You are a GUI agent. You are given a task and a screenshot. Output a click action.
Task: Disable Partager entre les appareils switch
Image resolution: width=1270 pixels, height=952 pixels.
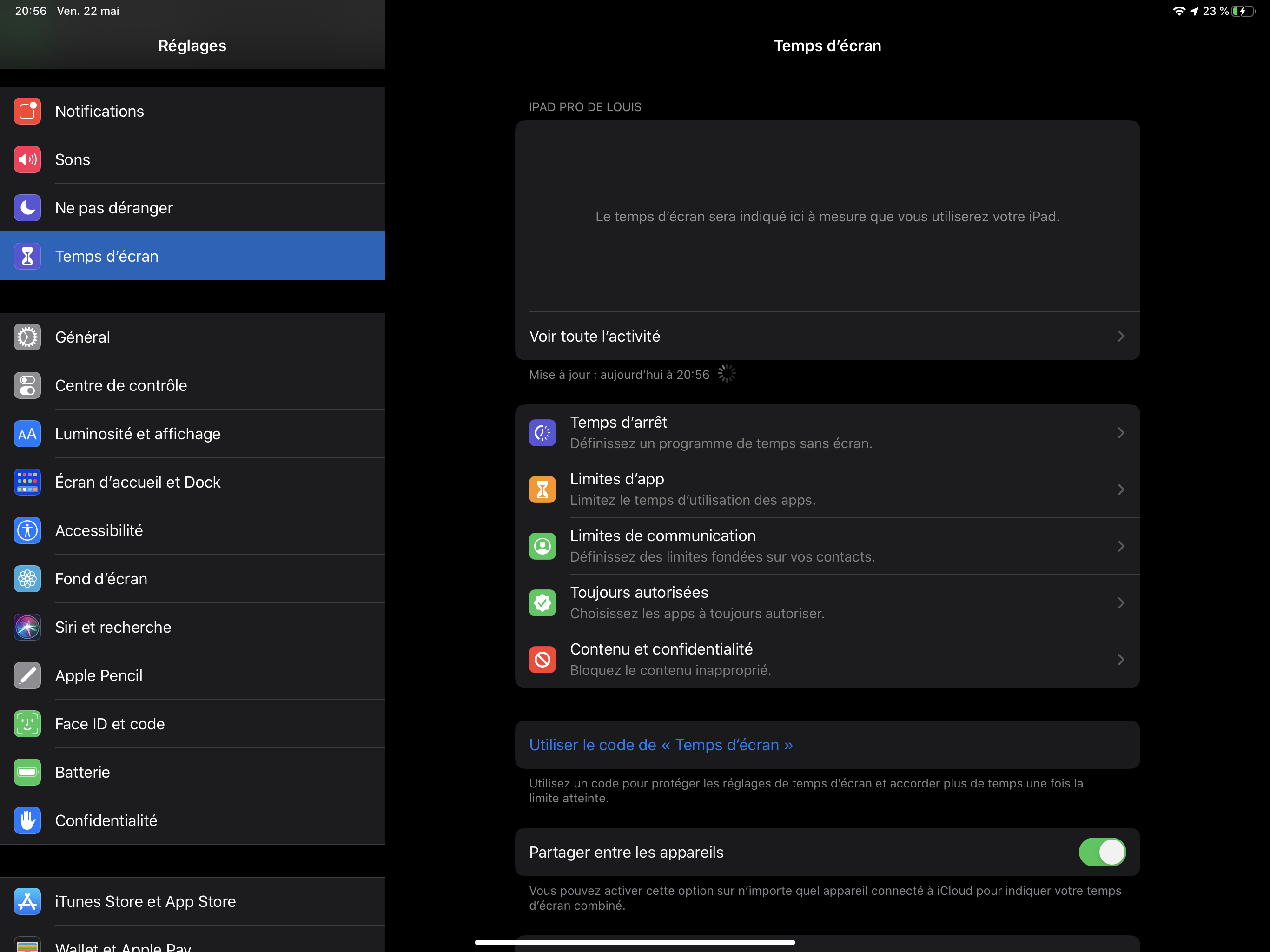tap(1101, 852)
